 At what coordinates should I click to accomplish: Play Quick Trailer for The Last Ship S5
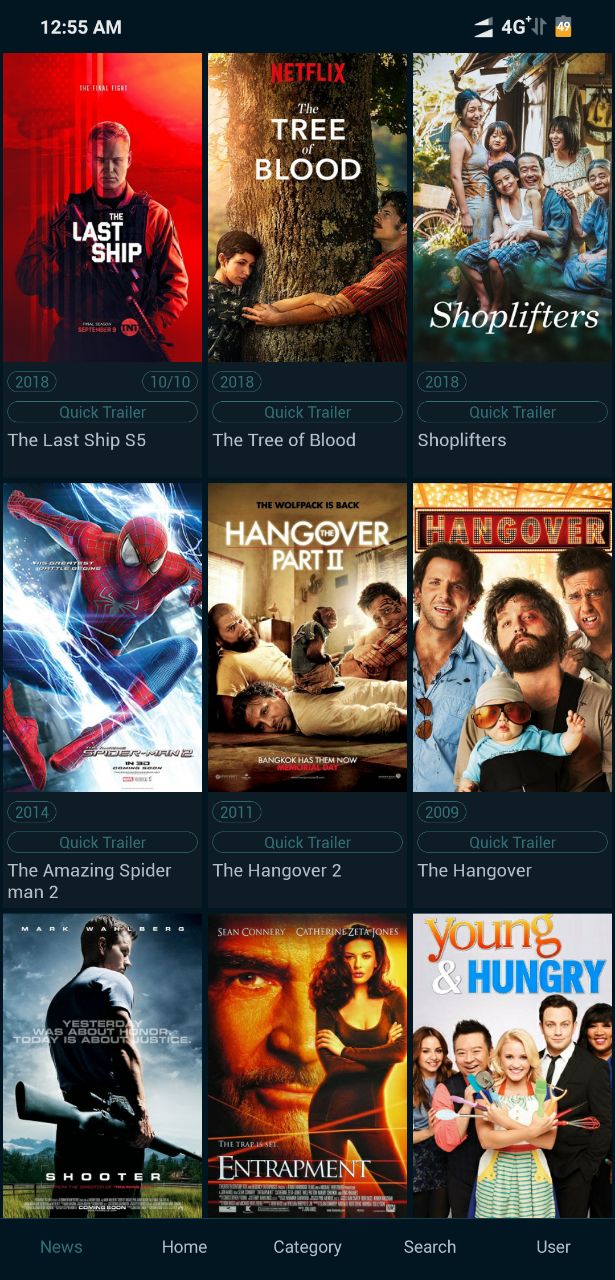pyautogui.click(x=102, y=412)
